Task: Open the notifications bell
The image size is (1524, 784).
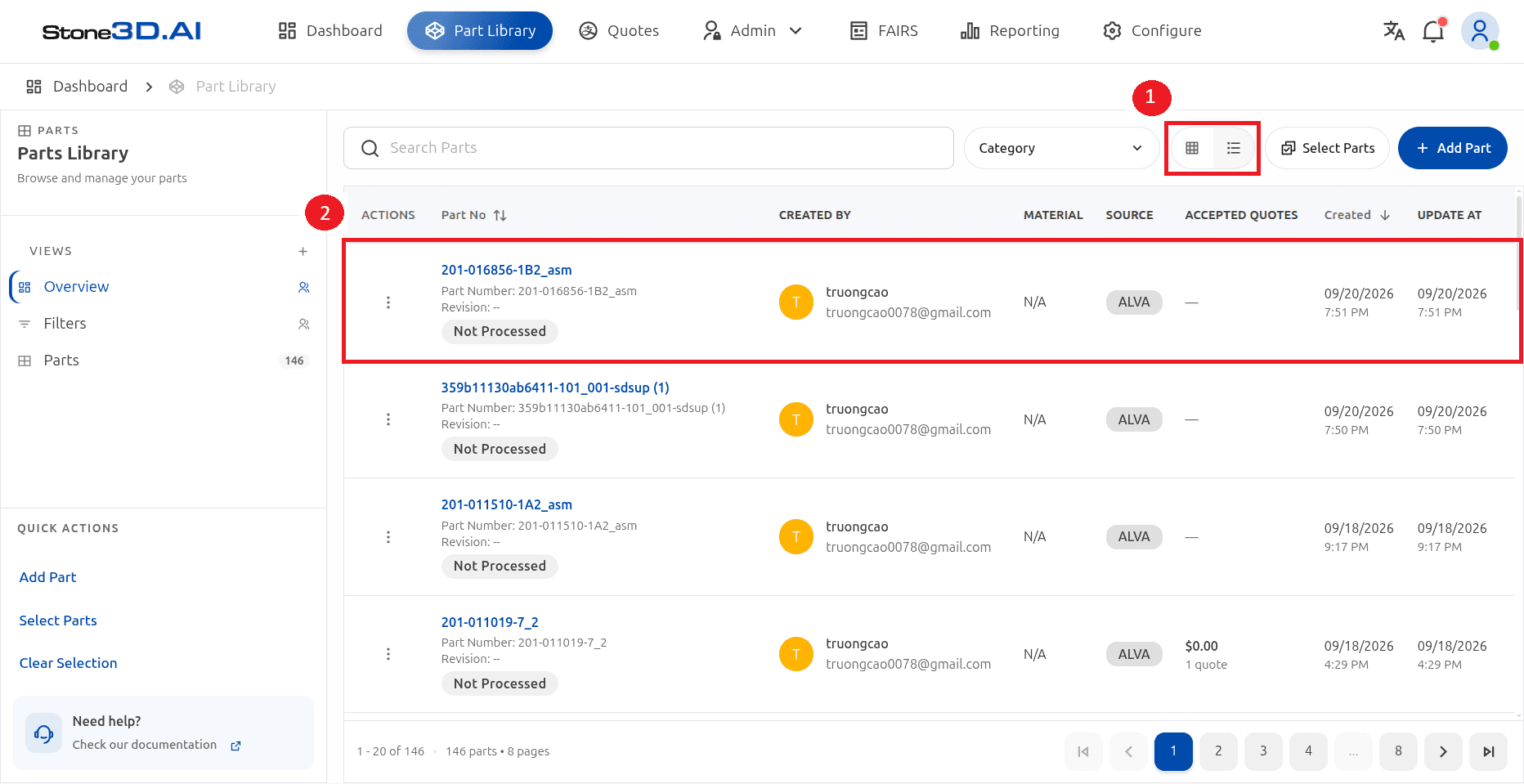Action: click(1433, 31)
